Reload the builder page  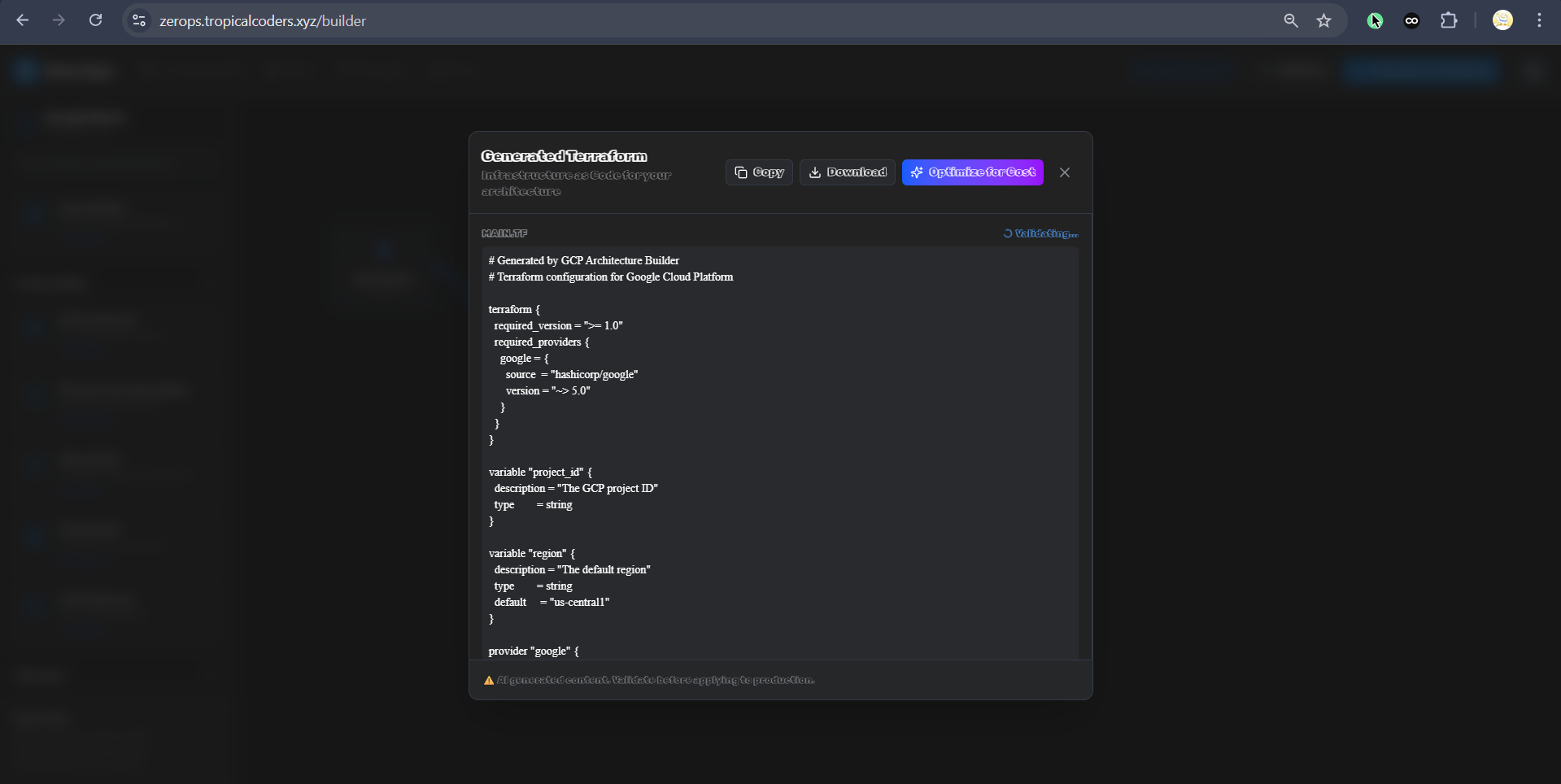click(95, 20)
